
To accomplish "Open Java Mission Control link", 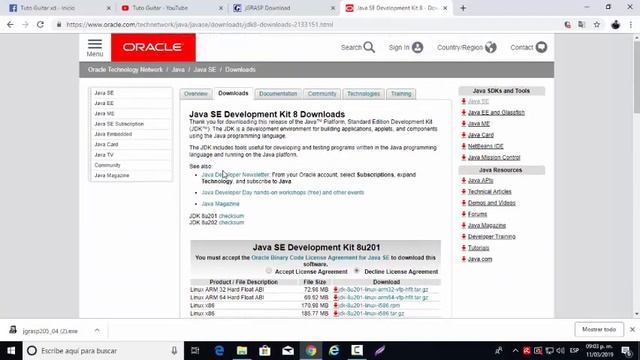I will [x=494, y=158].
